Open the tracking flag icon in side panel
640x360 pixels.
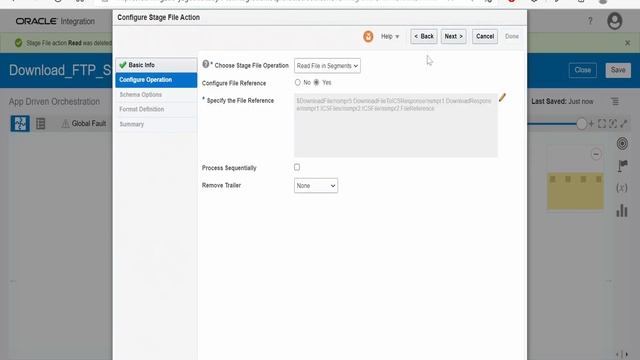[622, 166]
